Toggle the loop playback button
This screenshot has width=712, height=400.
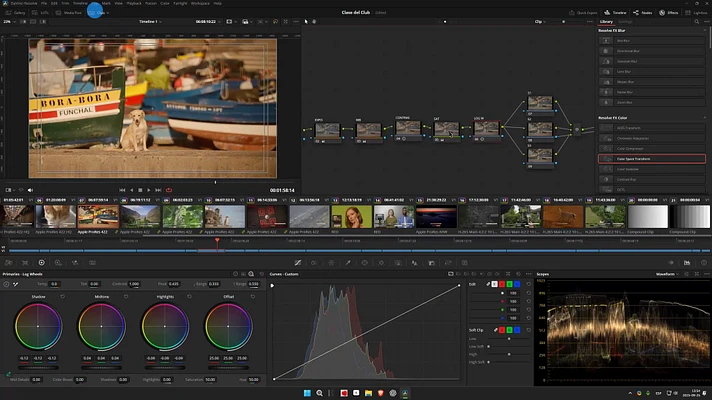168,190
